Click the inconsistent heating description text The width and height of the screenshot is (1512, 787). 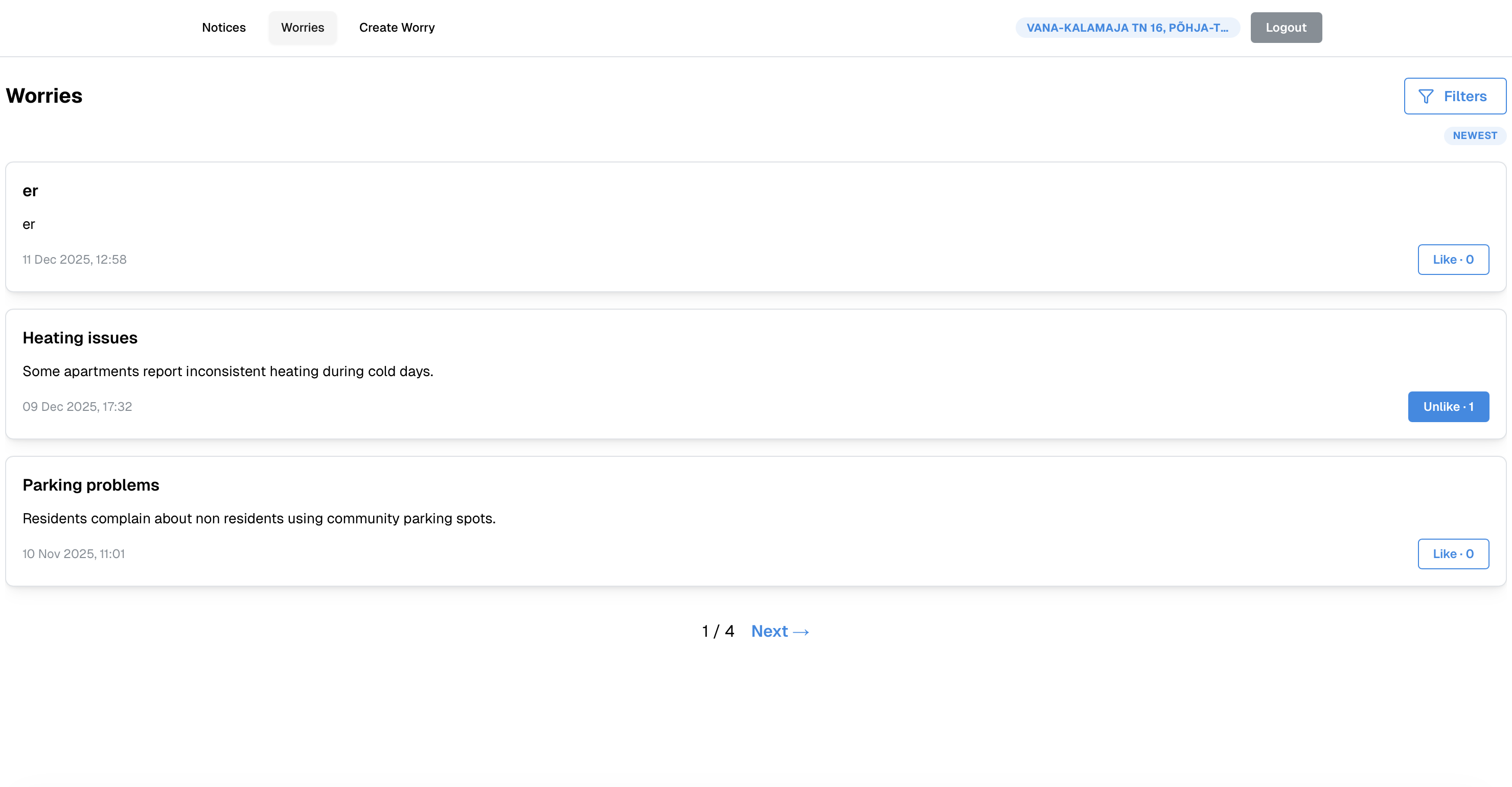[228, 372]
